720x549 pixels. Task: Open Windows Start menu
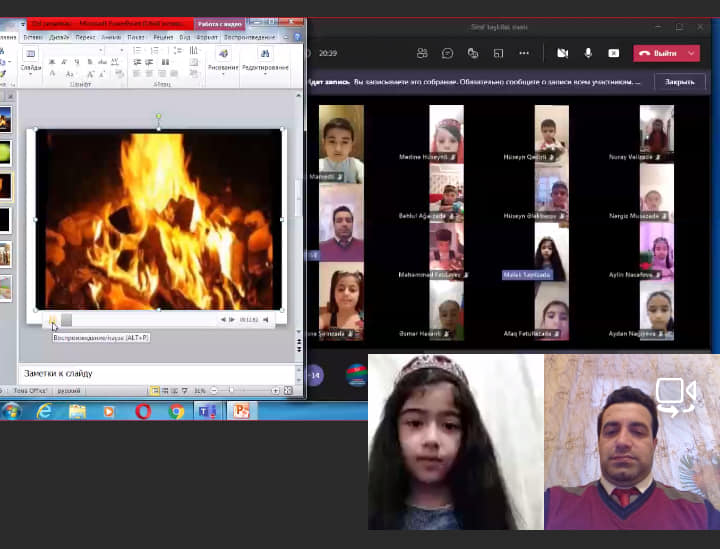pyautogui.click(x=11, y=411)
